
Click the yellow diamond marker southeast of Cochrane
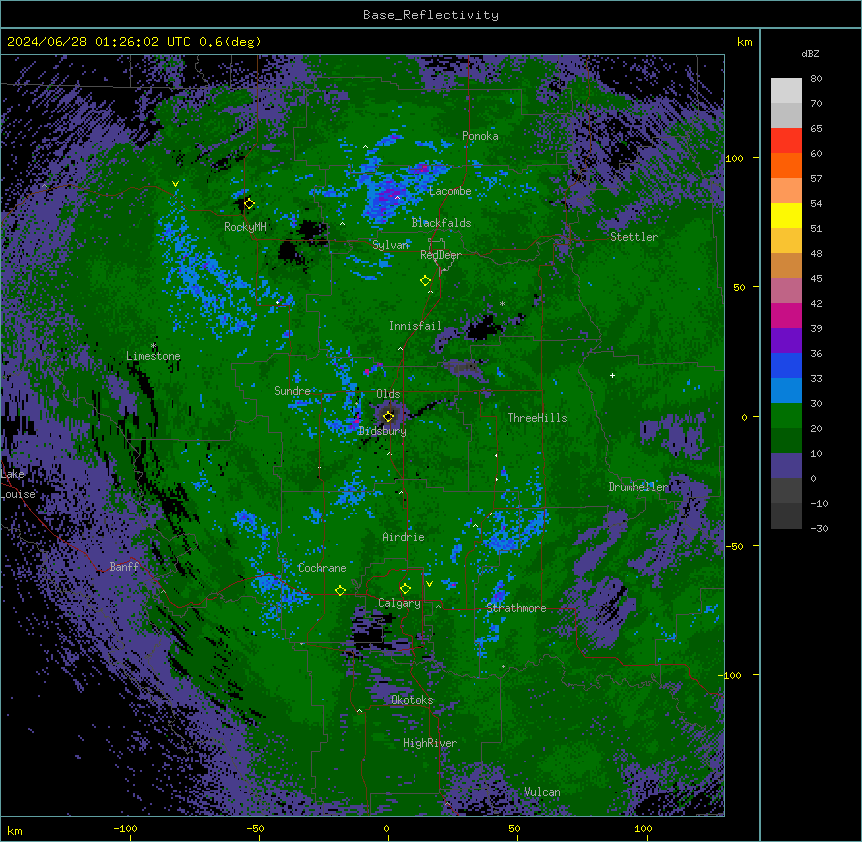point(340,591)
